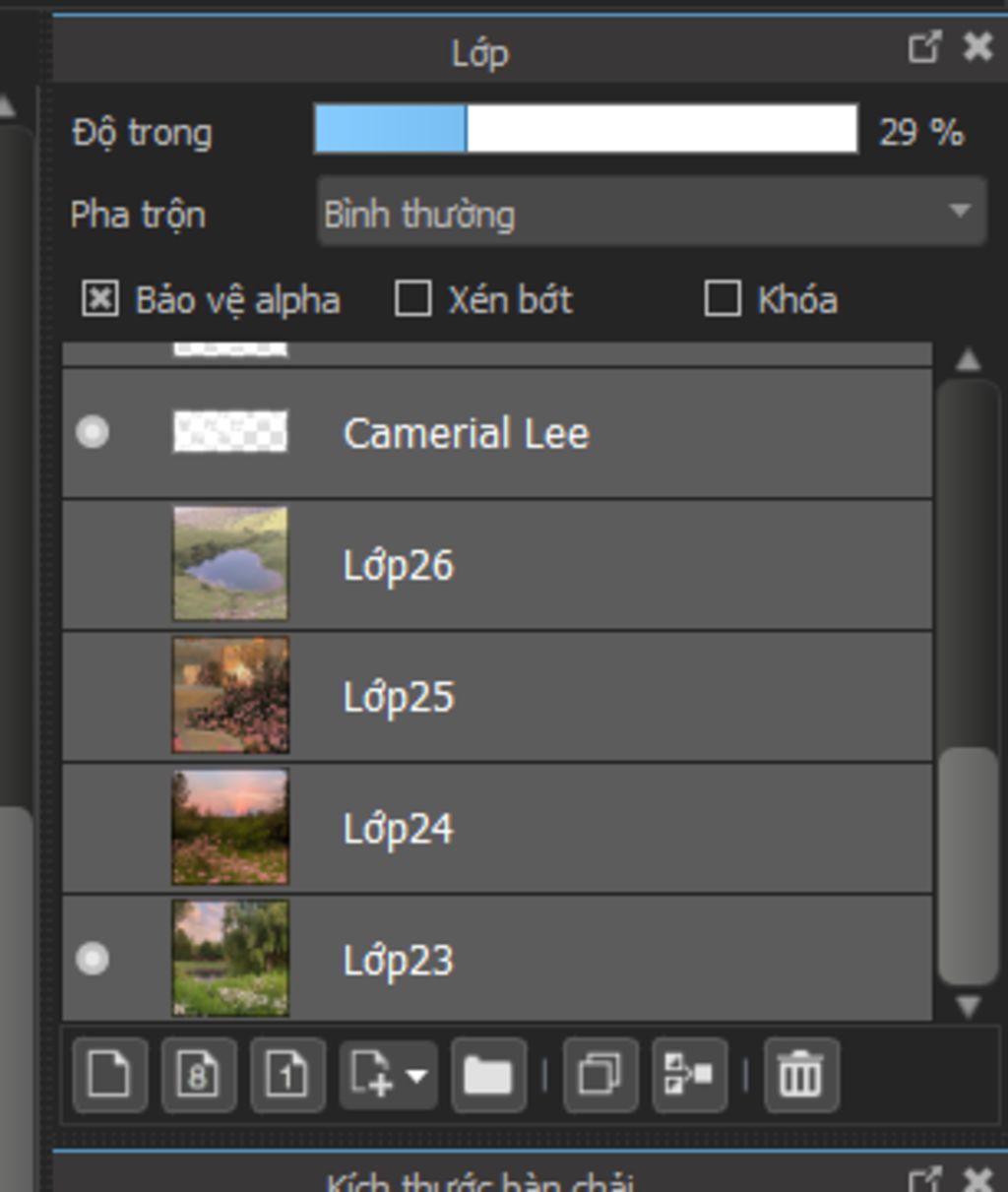Open the Pha trộn blend mode dropdown
Screen dimensions: 1008x1192
click(652, 213)
